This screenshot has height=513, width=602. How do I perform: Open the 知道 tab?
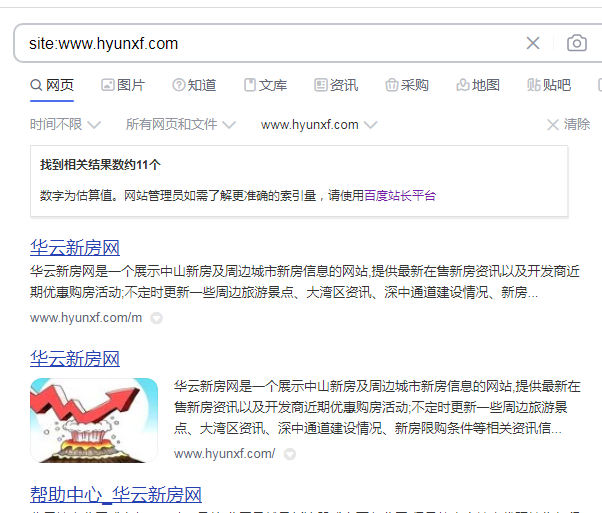(194, 85)
